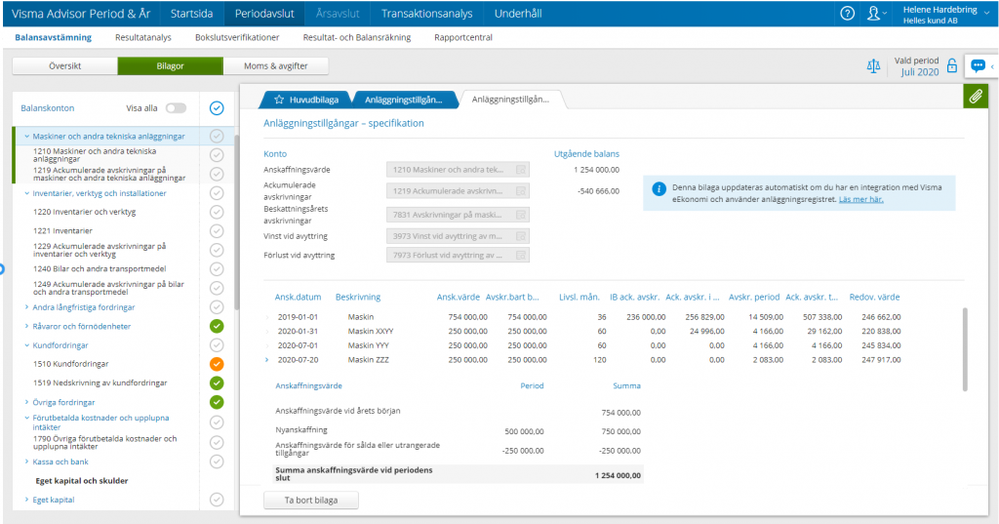Click the Ta bort bilaga button
This screenshot has width=999, height=524.
(310, 500)
